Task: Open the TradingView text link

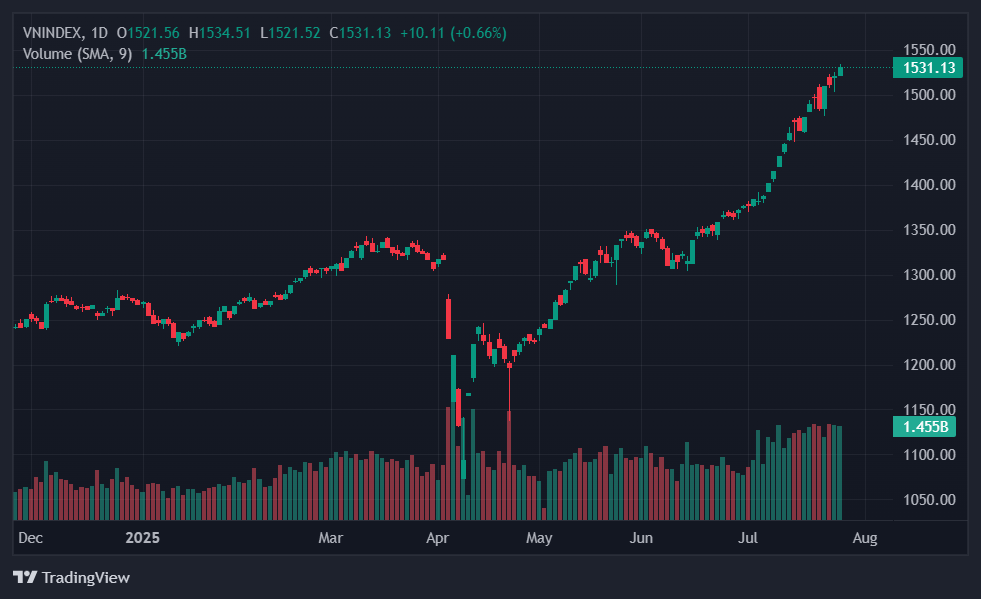Action: coord(86,577)
